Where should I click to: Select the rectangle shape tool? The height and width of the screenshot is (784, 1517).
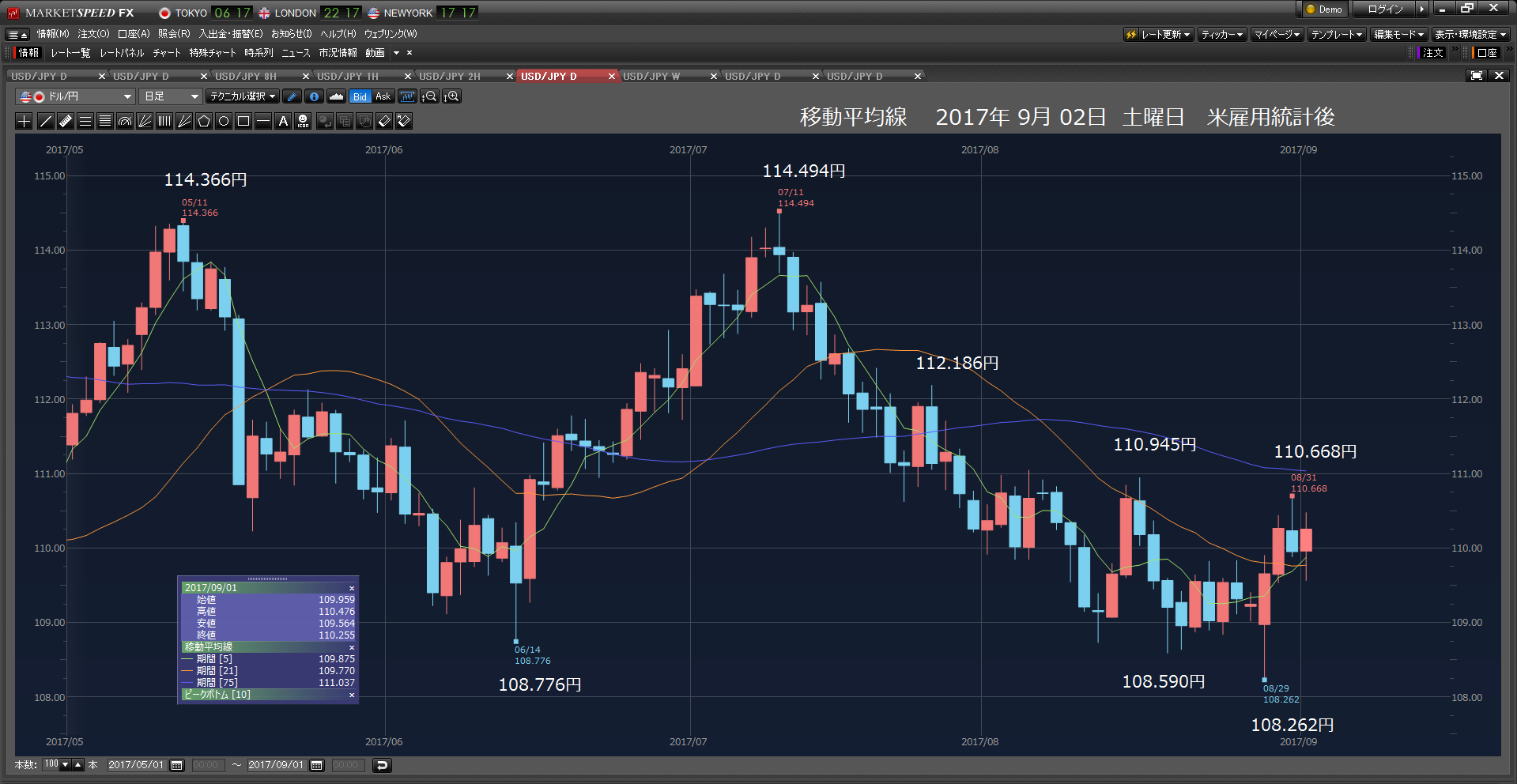(x=243, y=121)
